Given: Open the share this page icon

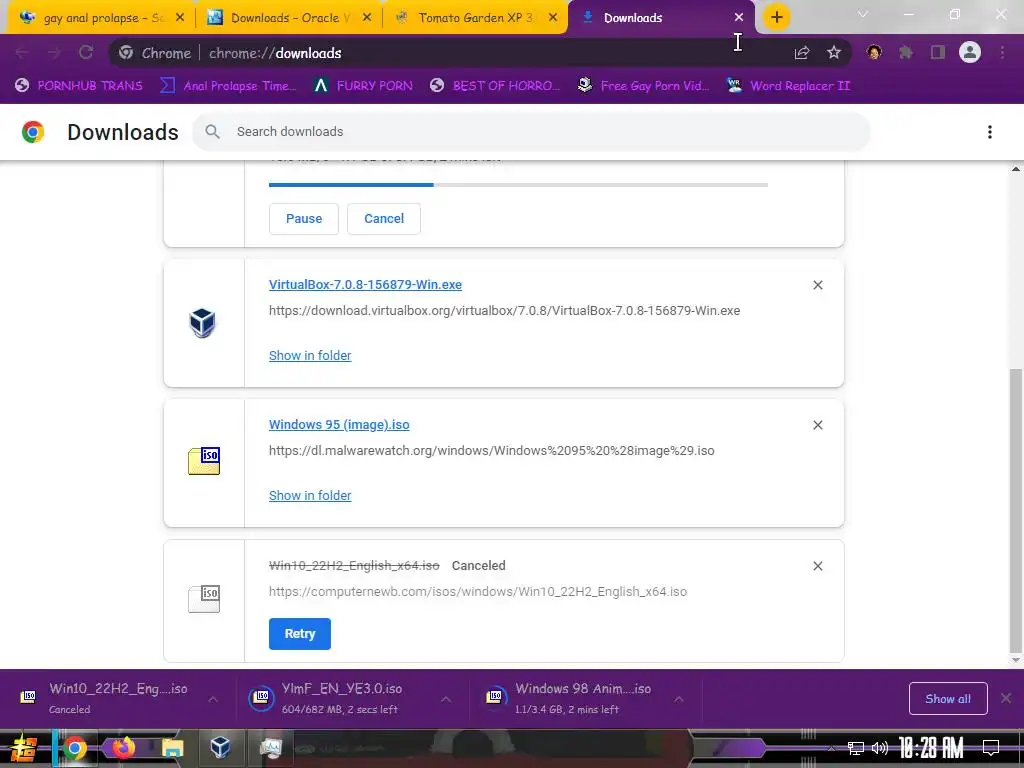Looking at the screenshot, I should click(802, 53).
